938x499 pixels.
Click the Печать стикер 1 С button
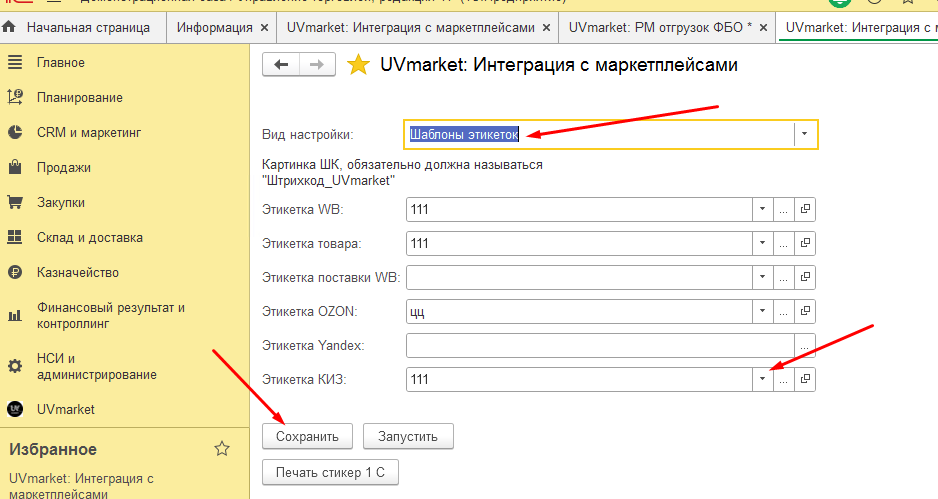point(330,472)
